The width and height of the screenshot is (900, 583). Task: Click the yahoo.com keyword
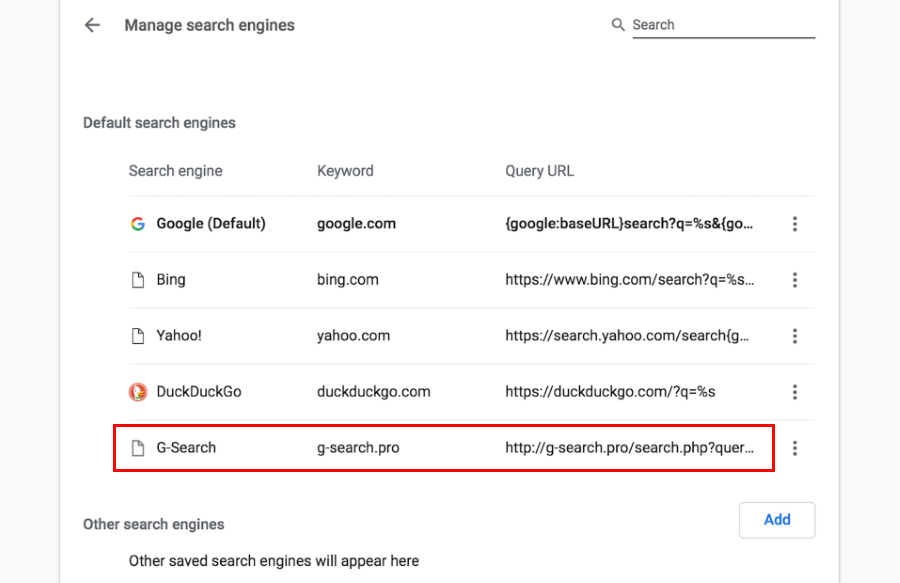353,336
